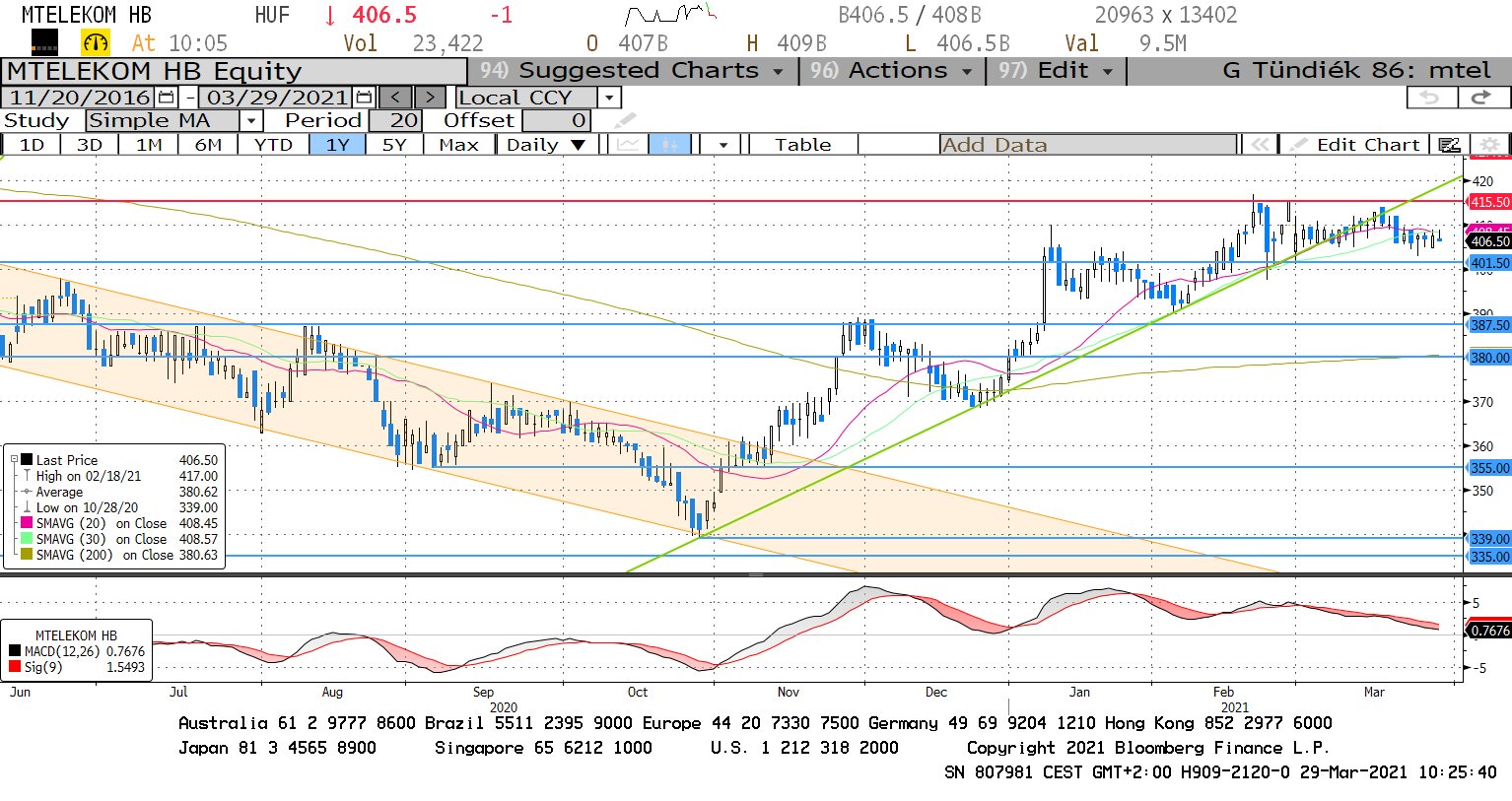Screen dimensions: 1512x801
Task: Click the undo arrow button
Action: (x=1430, y=98)
